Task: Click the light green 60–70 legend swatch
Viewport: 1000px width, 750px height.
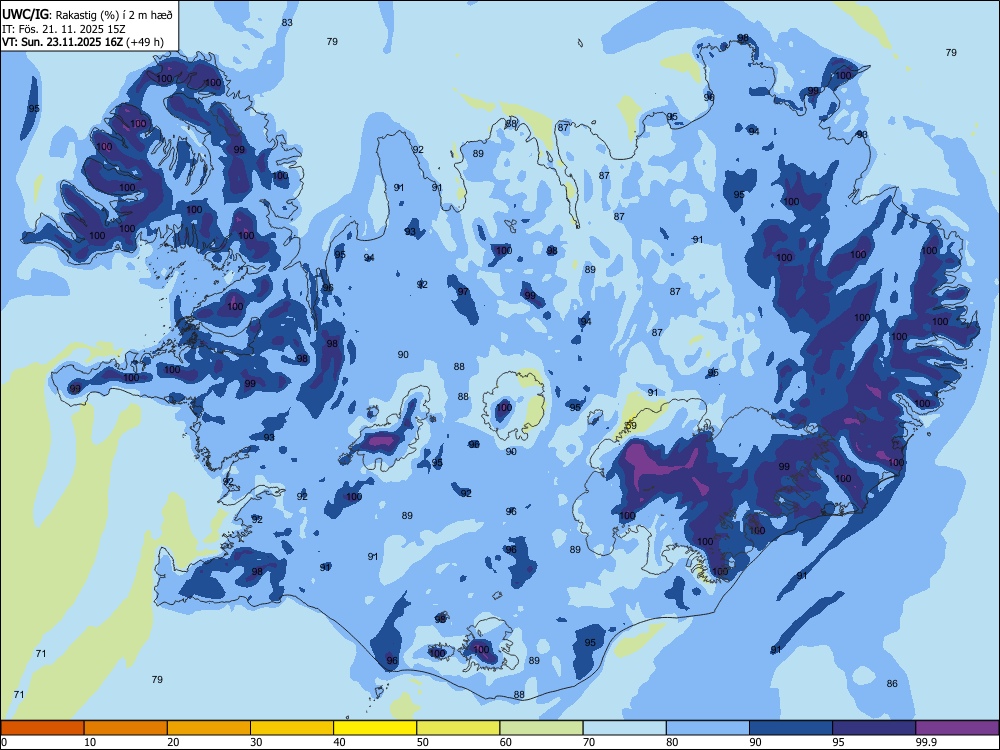Action: pos(541,728)
